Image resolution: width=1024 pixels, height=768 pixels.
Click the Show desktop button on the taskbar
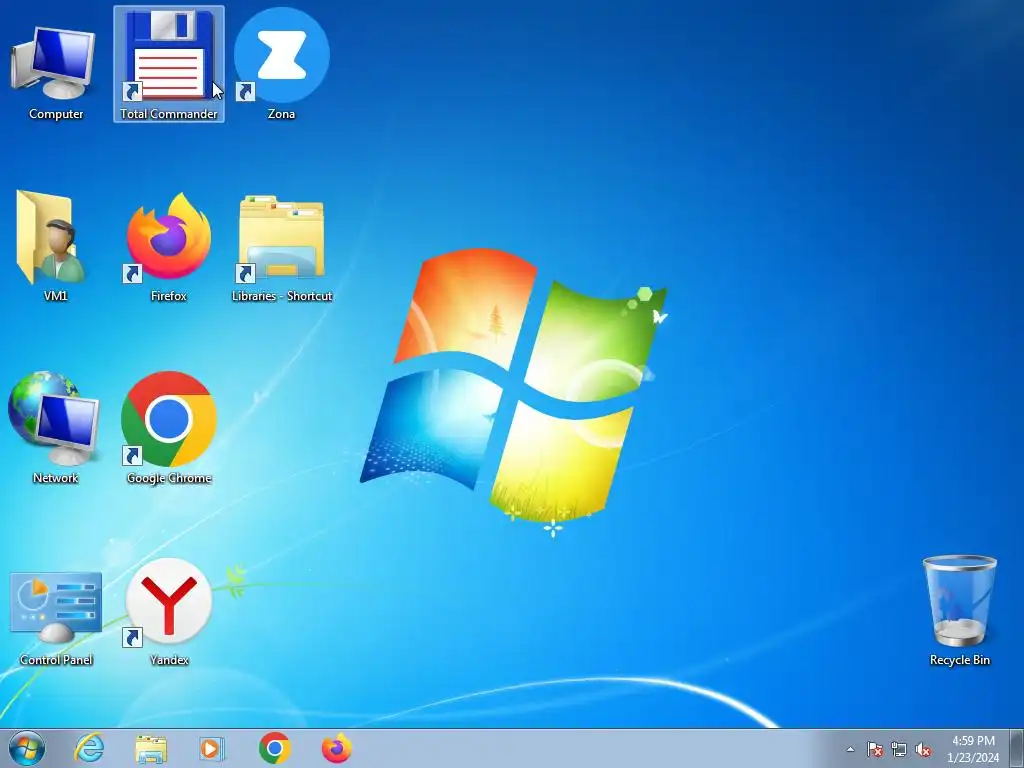(1017, 748)
